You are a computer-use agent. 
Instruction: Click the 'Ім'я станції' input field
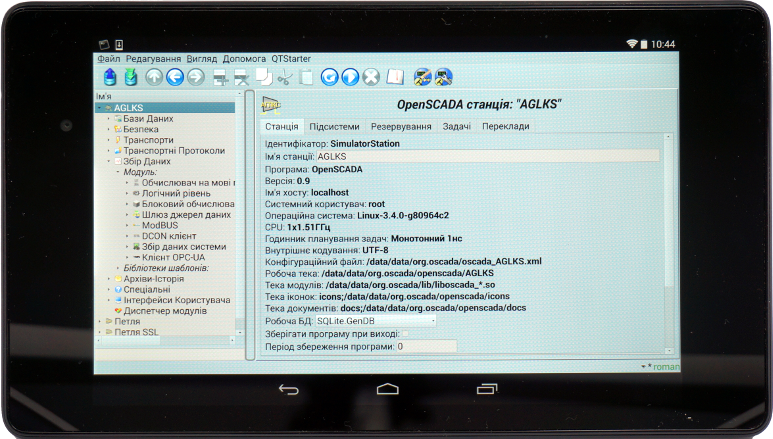tap(488, 156)
